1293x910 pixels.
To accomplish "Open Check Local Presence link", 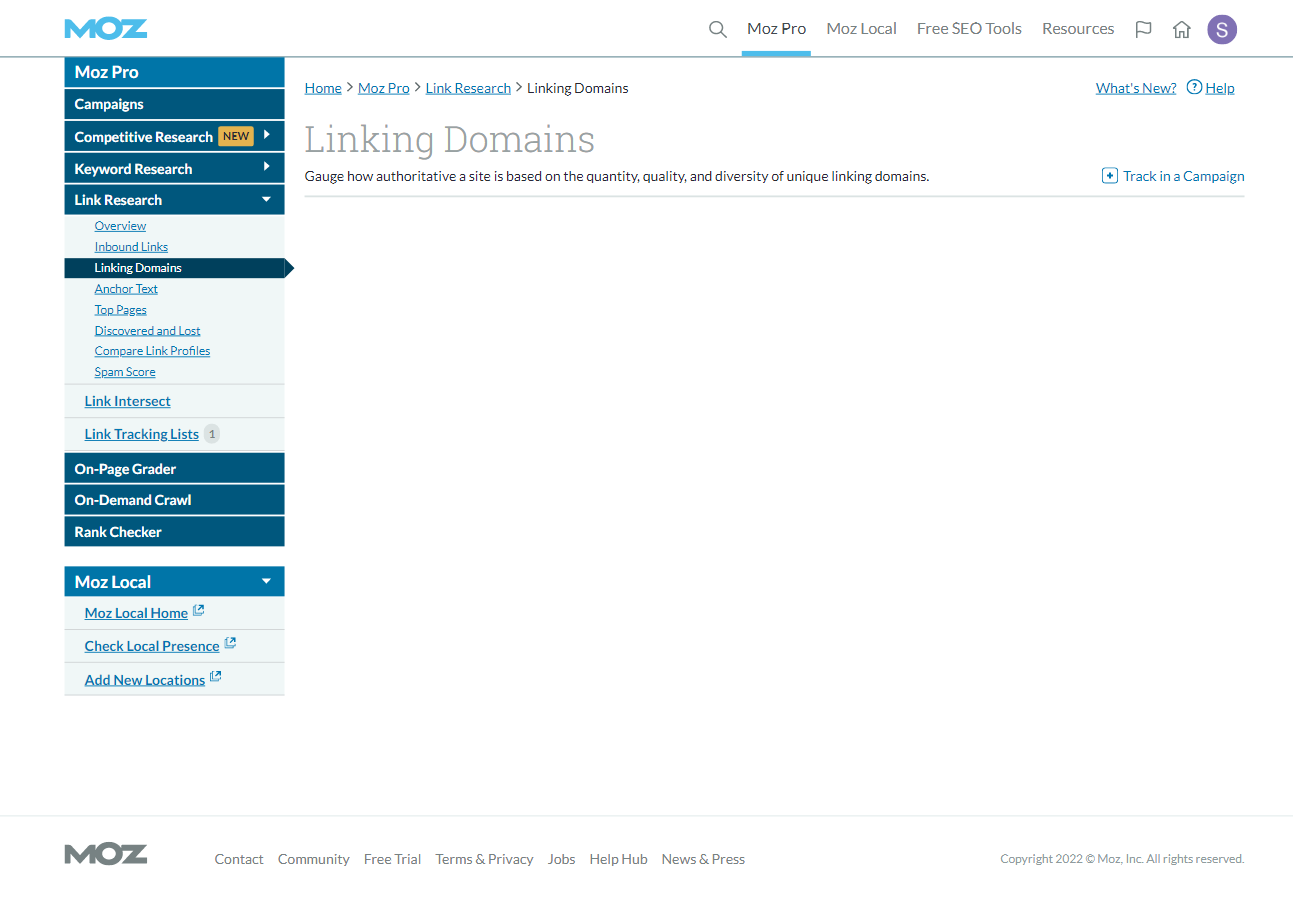I will 152,646.
